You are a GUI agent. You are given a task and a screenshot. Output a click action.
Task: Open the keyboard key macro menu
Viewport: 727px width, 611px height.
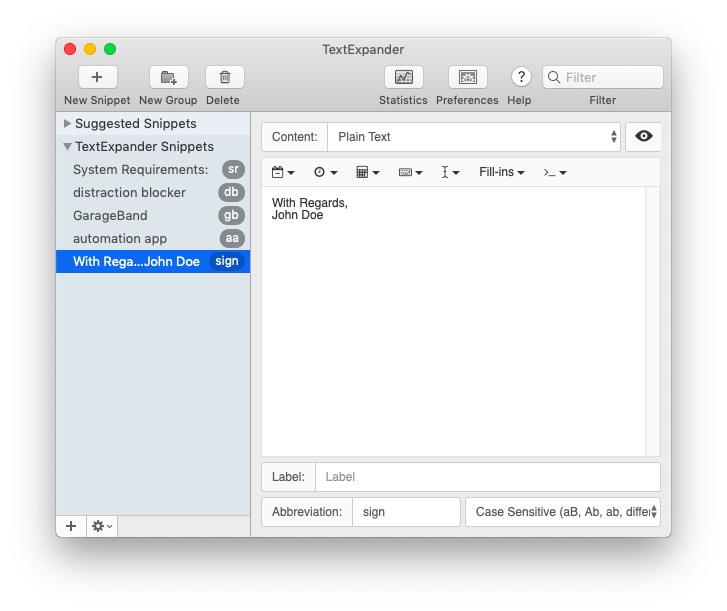410,172
